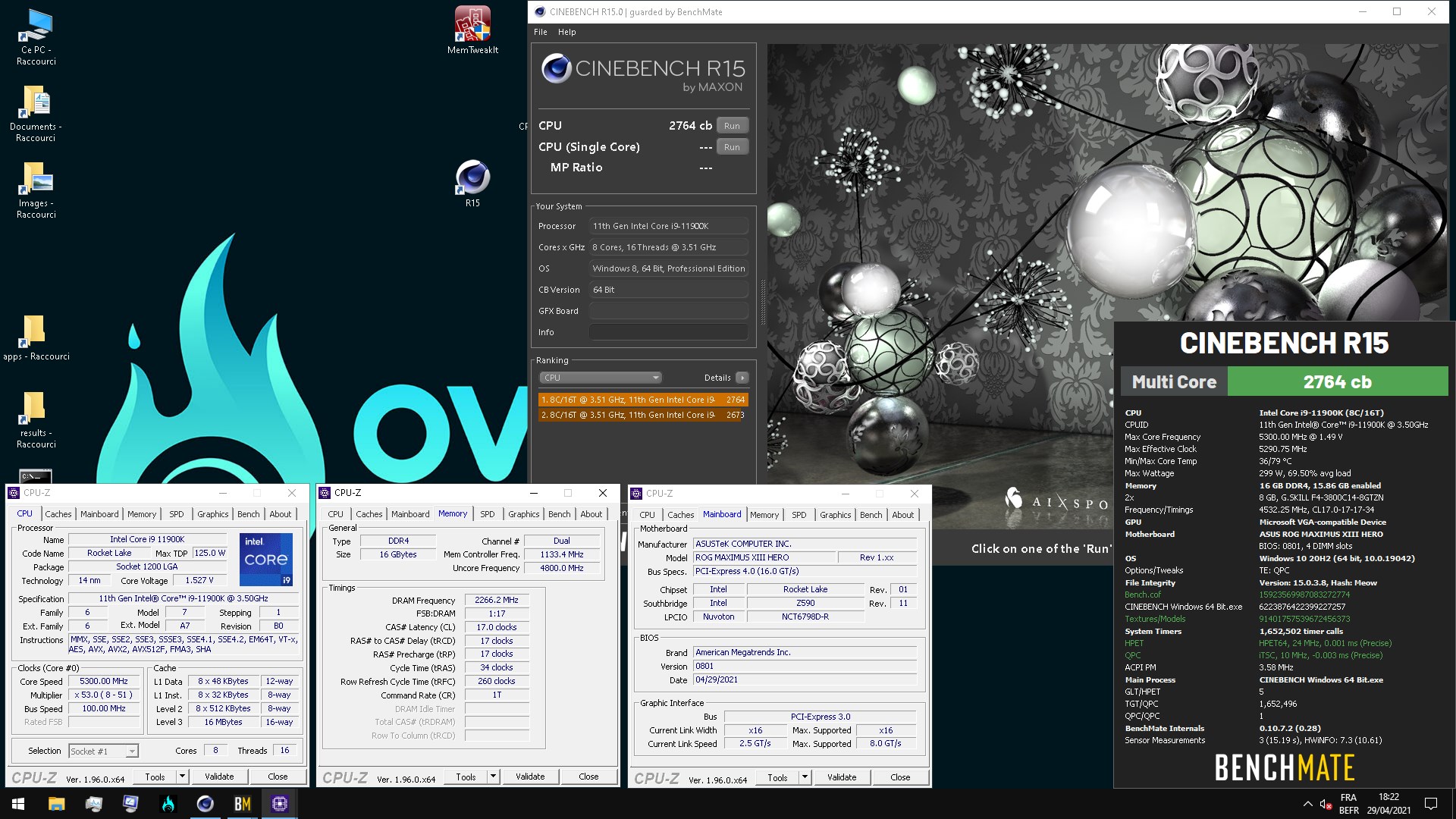Run the CPU multi-core benchmark
Viewport: 1456px width, 819px height.
click(x=732, y=126)
